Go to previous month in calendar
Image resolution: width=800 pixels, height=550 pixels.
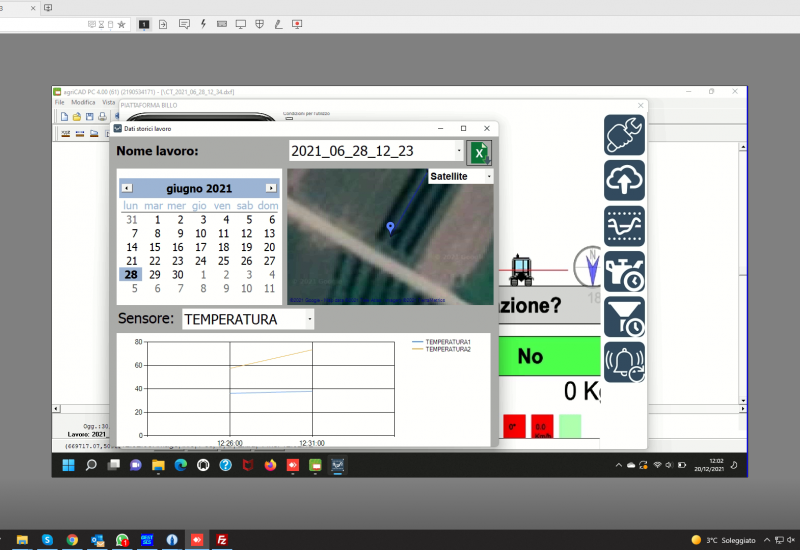pyautogui.click(x=126, y=188)
